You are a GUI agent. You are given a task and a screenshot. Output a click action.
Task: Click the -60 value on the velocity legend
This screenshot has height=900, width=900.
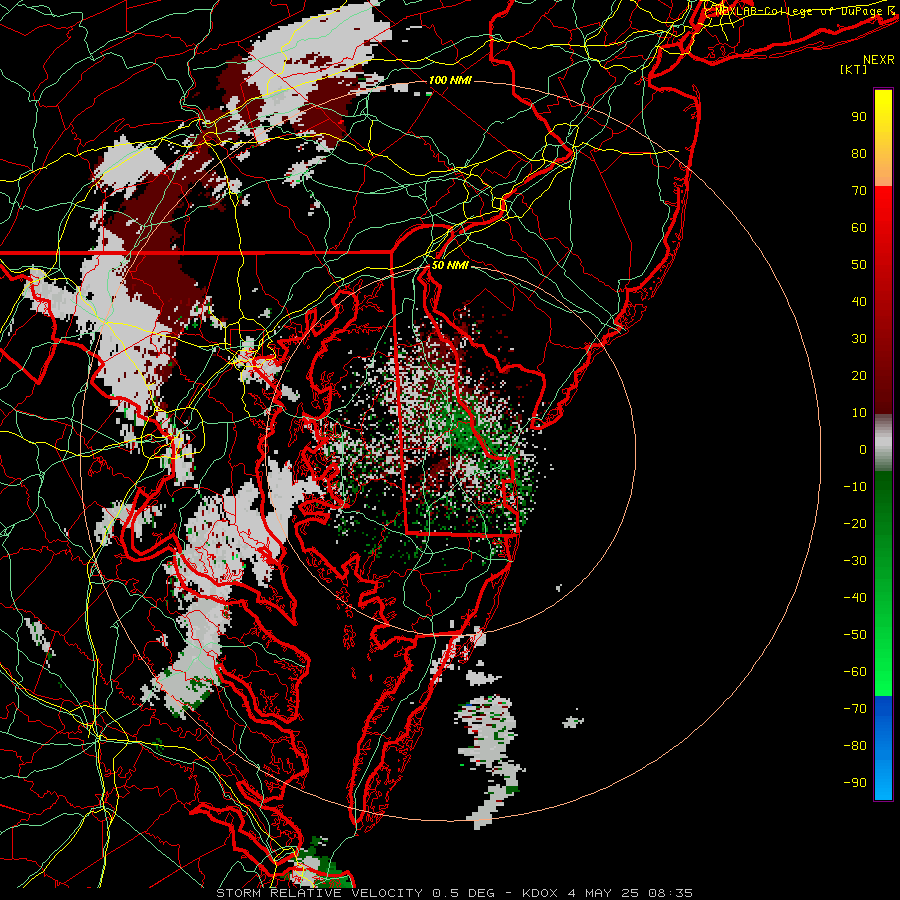[855, 672]
